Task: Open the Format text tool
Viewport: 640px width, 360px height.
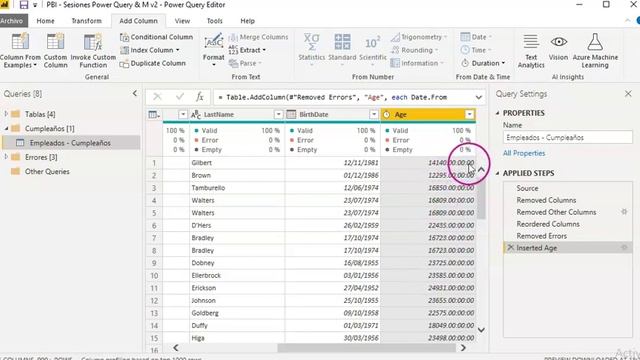Action: click(x=213, y=49)
